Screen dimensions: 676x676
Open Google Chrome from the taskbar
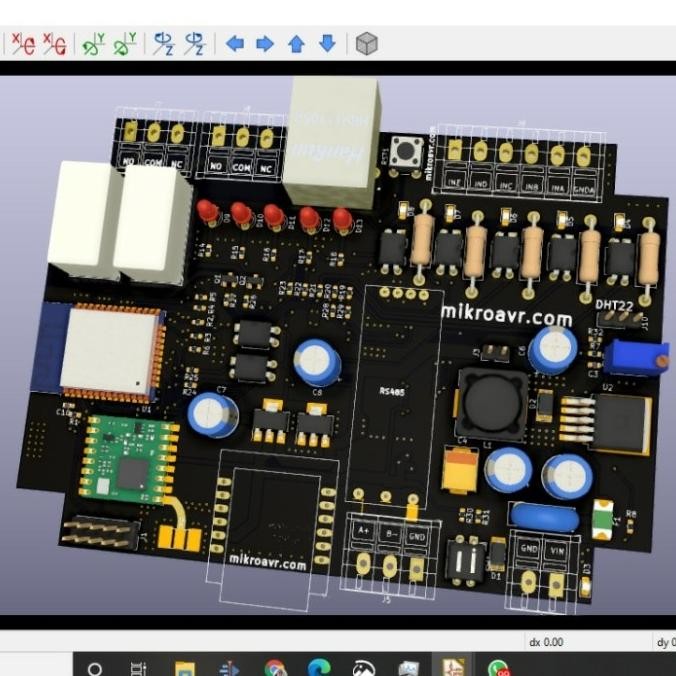tap(275, 668)
